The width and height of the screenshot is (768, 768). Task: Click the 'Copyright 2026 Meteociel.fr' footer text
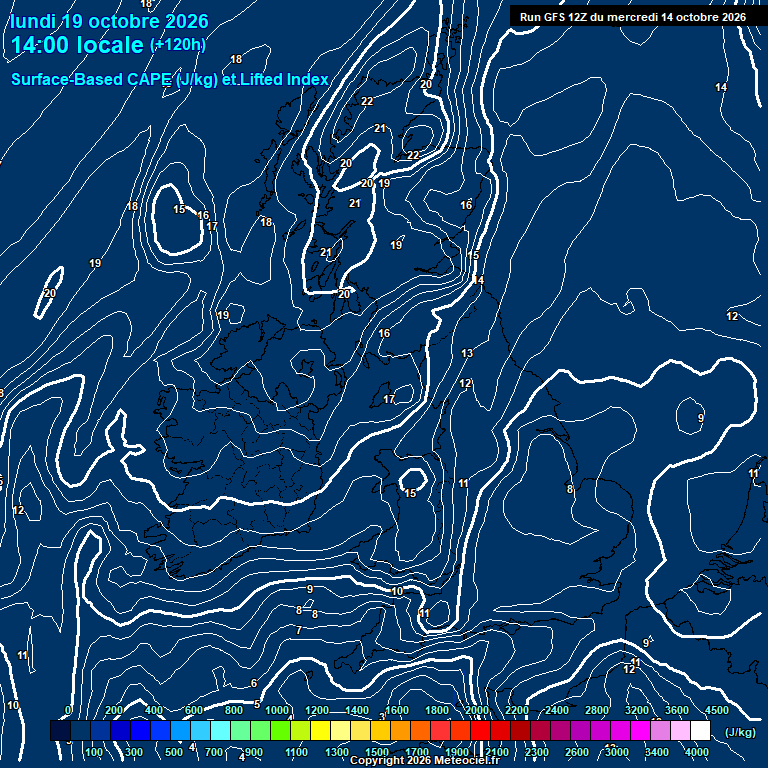pyautogui.click(x=425, y=760)
